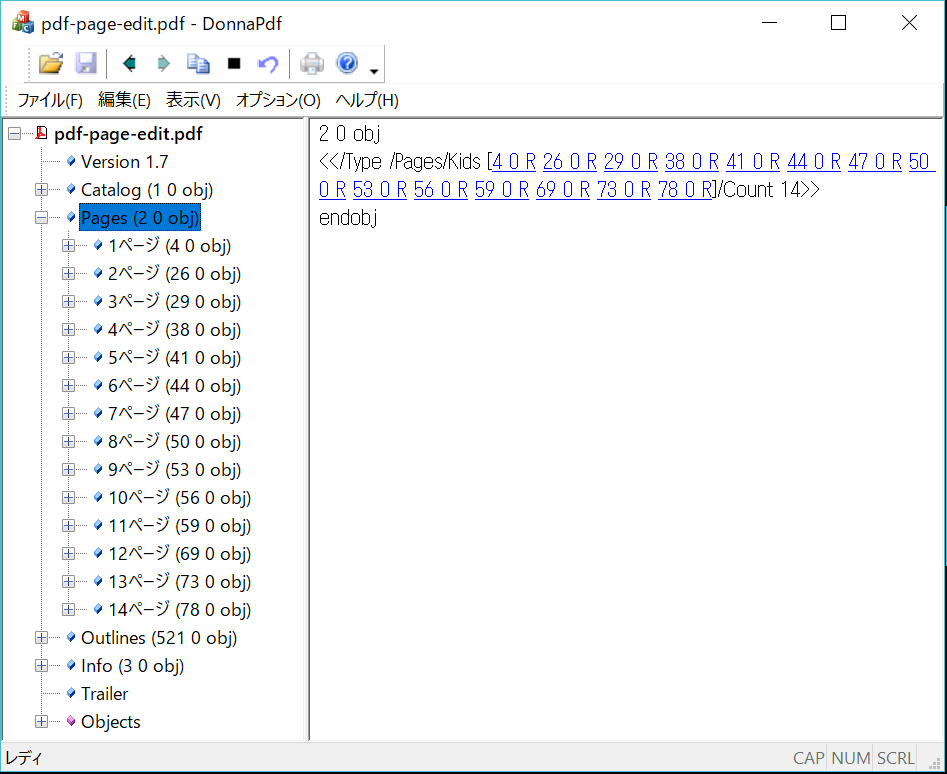This screenshot has height=774, width=947.
Task: Click the forward arrow toolbar icon
Action: coord(163,64)
